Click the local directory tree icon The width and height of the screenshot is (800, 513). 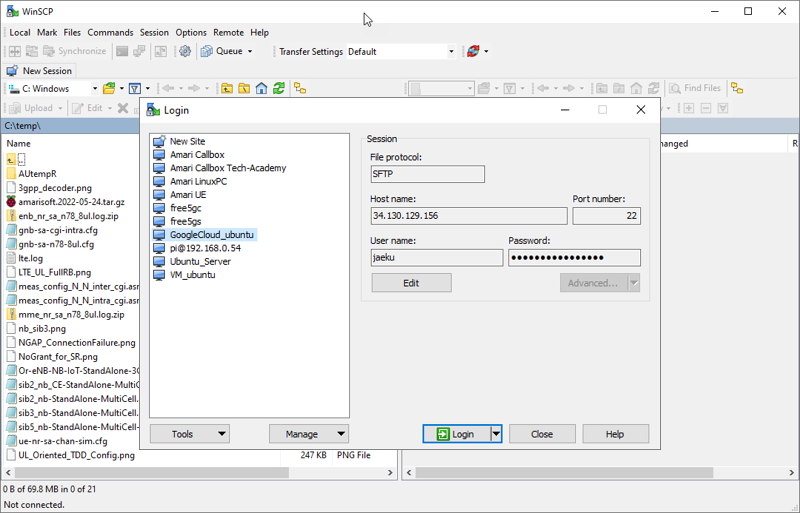pyautogui.click(x=300, y=88)
